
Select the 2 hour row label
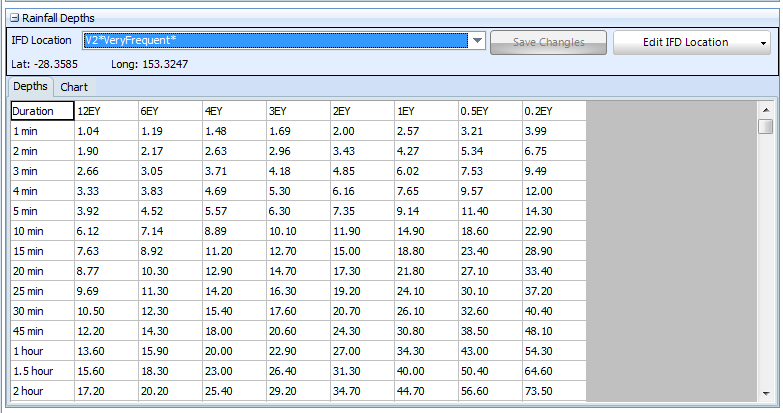coord(42,391)
